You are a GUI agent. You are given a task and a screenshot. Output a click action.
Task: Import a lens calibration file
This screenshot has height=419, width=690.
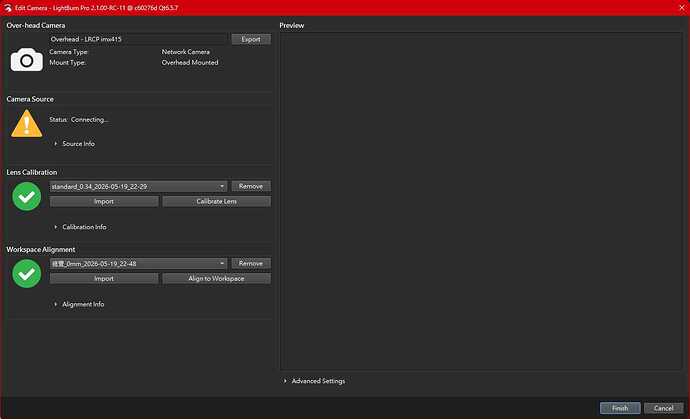104,201
